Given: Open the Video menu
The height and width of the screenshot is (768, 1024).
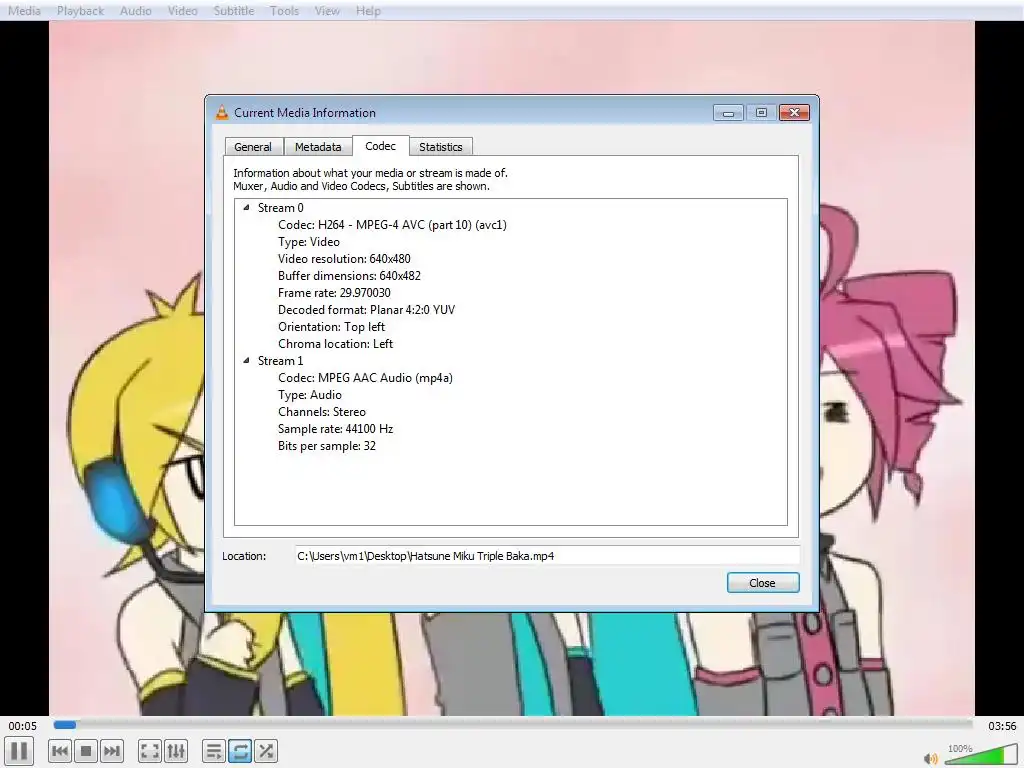Looking at the screenshot, I should [x=182, y=10].
